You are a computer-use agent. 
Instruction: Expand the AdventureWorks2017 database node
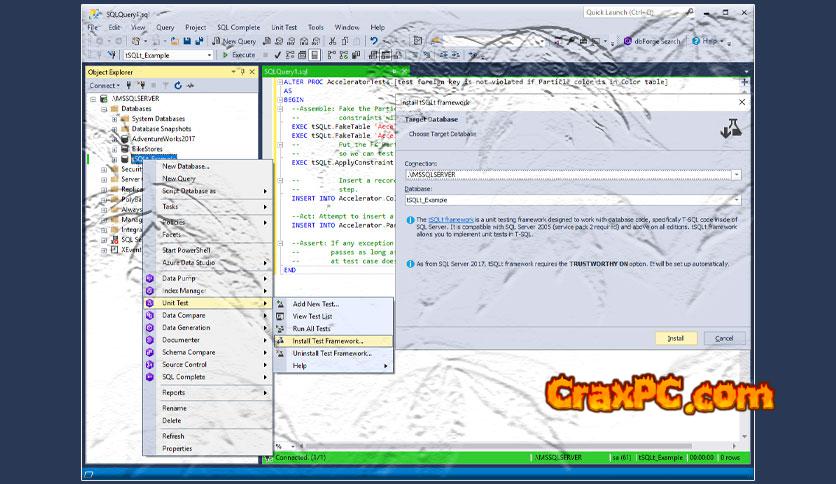click(x=115, y=139)
